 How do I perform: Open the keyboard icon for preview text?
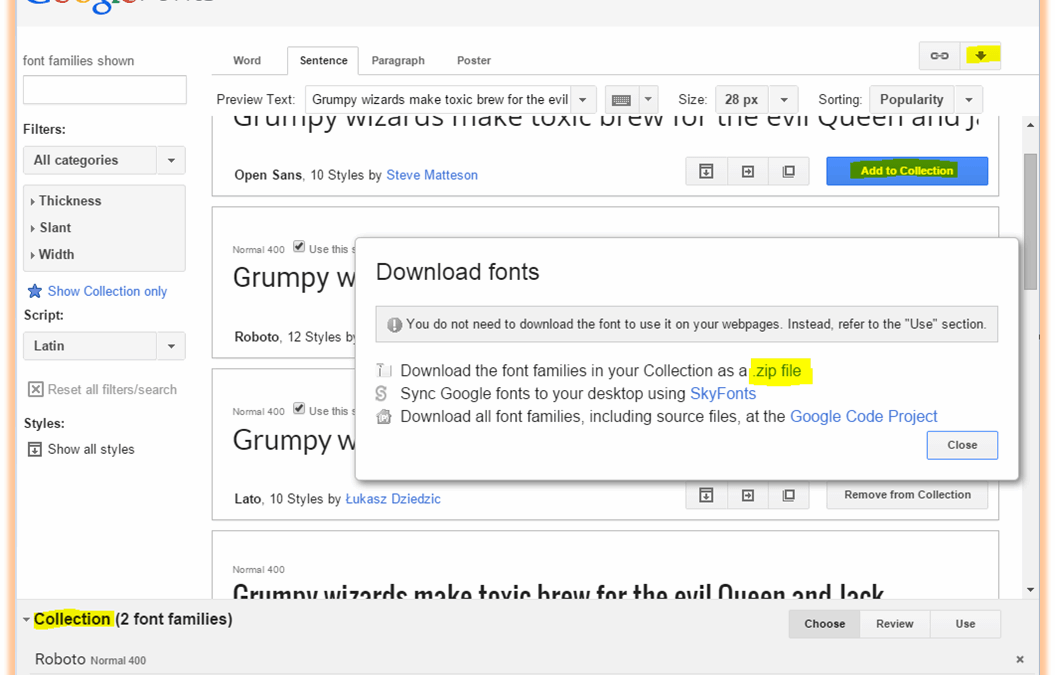[621, 100]
